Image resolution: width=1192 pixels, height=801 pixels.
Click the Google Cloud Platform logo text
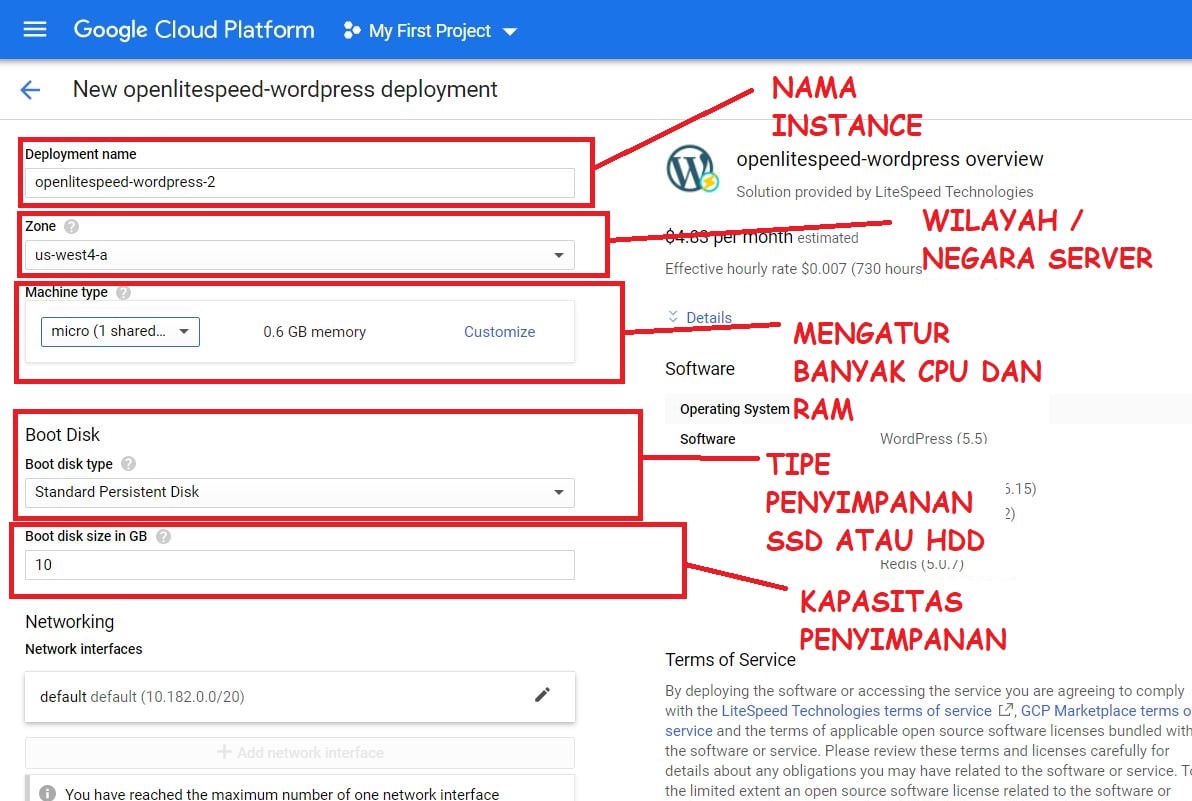pos(194,30)
